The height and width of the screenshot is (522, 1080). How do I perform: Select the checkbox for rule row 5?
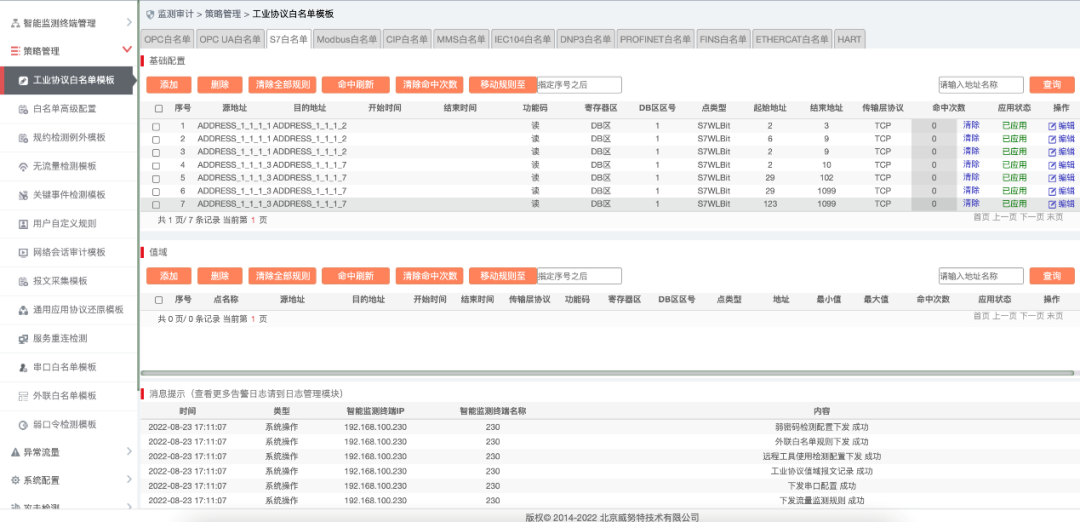pyautogui.click(x=156, y=178)
